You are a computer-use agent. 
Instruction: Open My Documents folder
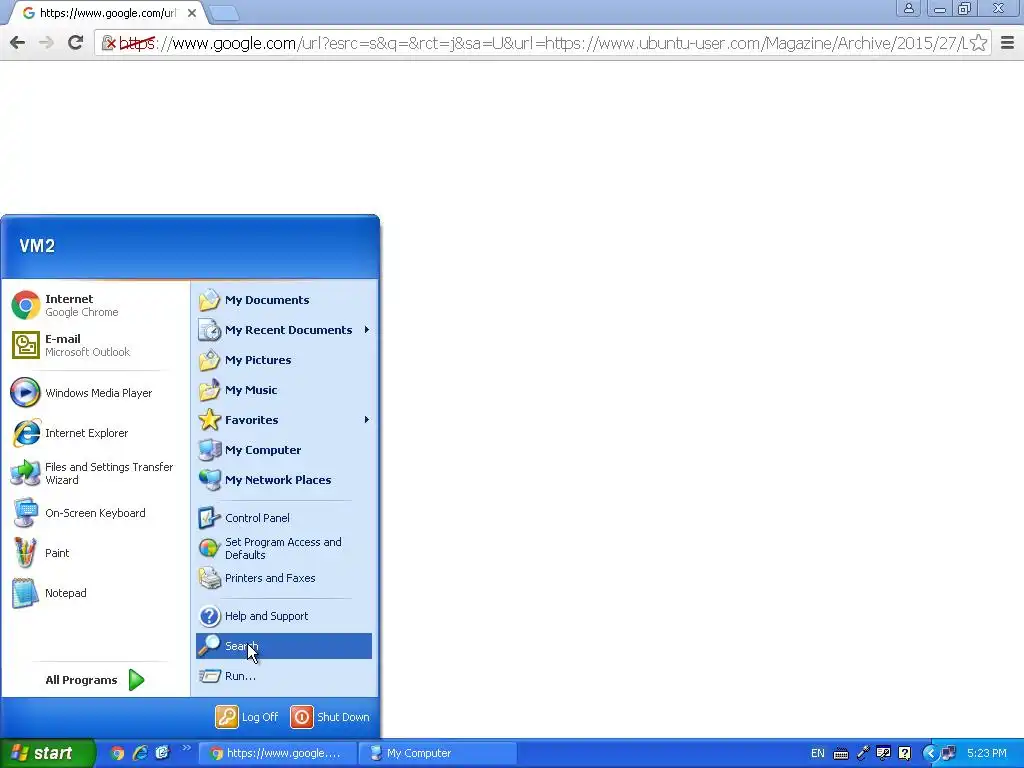[x=284, y=300]
